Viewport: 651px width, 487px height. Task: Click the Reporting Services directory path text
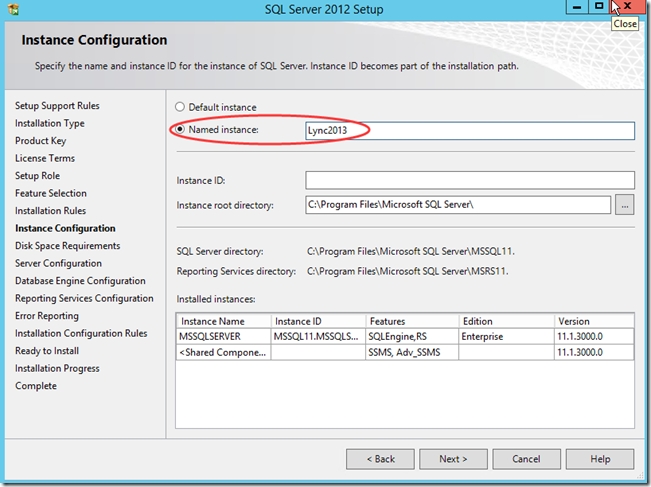(407, 272)
